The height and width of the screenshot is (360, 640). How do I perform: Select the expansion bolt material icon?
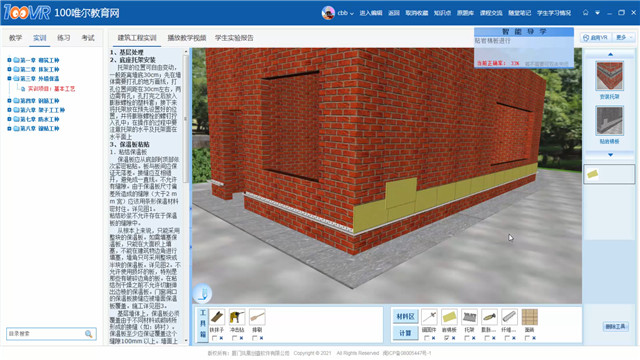(x=489, y=317)
